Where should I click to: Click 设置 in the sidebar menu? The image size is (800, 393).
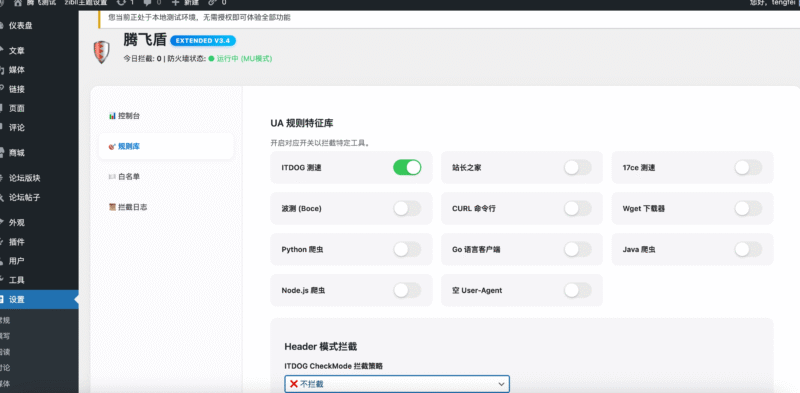click(39, 300)
